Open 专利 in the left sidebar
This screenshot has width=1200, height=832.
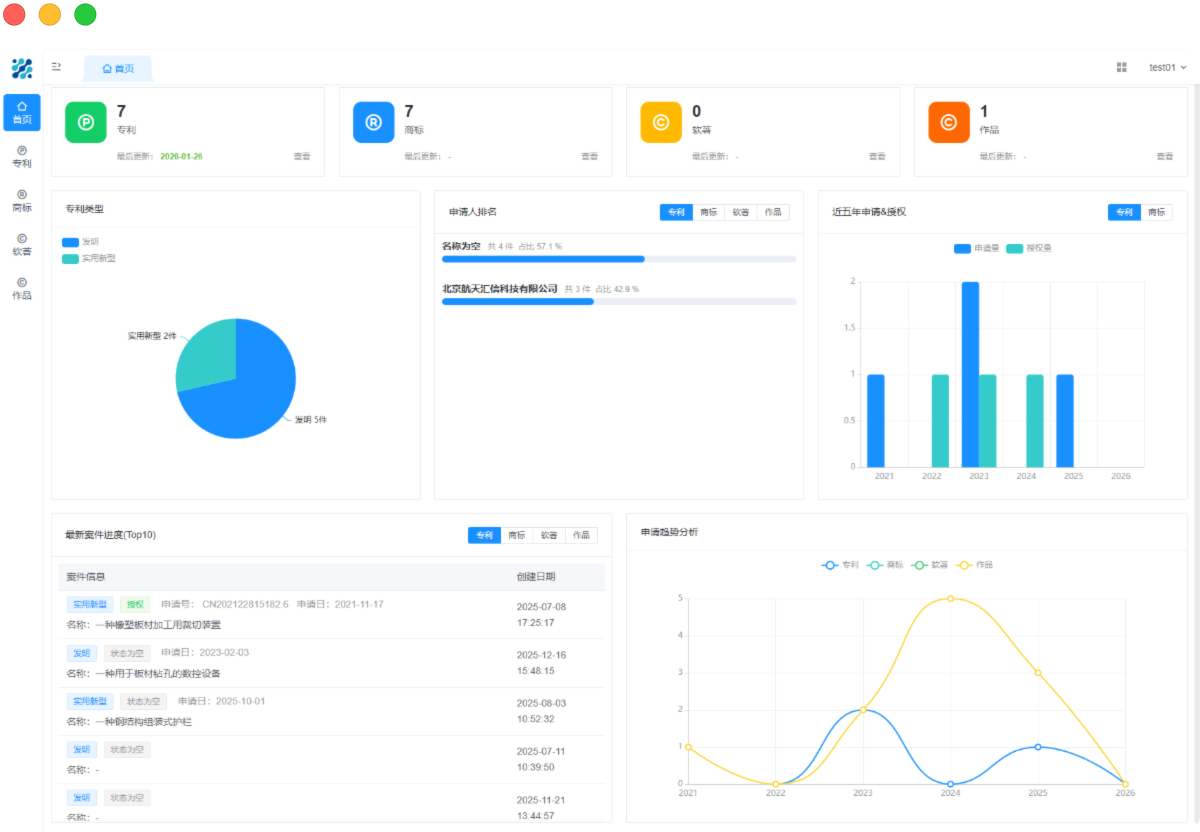[x=22, y=157]
